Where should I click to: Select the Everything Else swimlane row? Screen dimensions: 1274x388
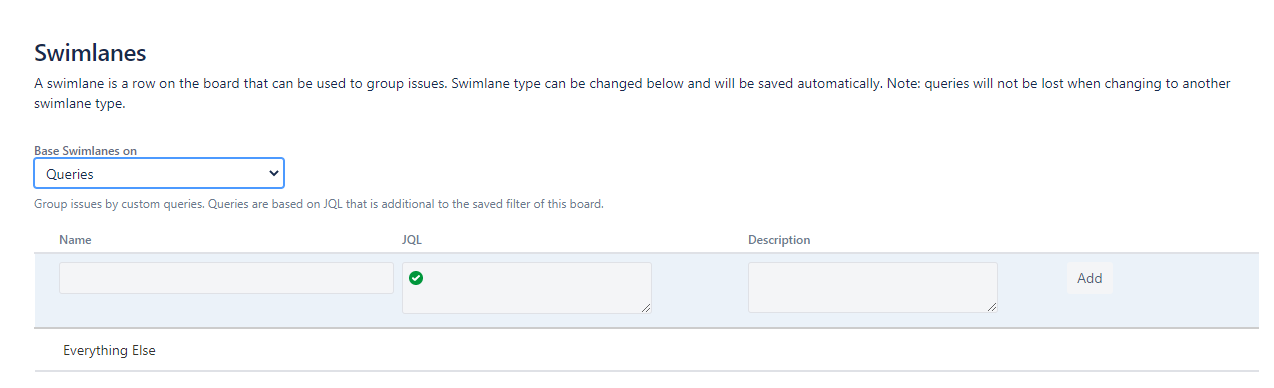pyautogui.click(x=646, y=350)
